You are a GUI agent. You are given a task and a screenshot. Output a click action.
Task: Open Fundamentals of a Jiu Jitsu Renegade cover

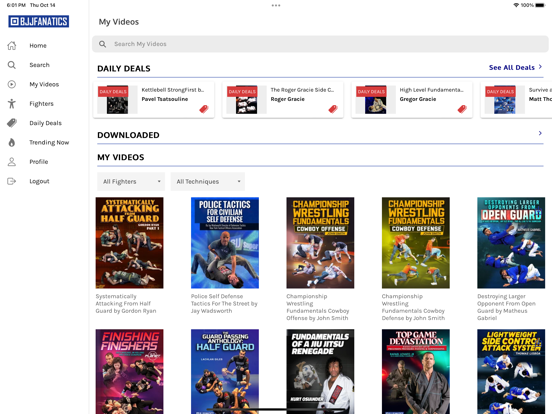click(320, 371)
